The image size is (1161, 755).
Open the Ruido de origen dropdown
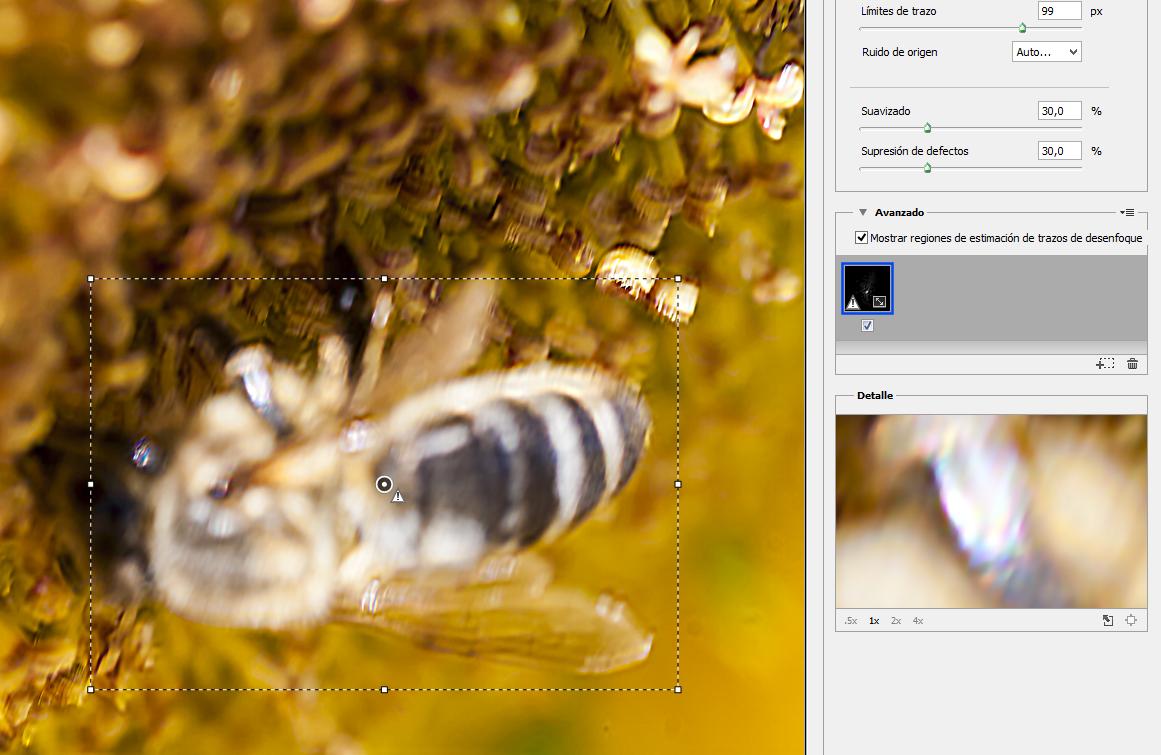tap(1046, 52)
